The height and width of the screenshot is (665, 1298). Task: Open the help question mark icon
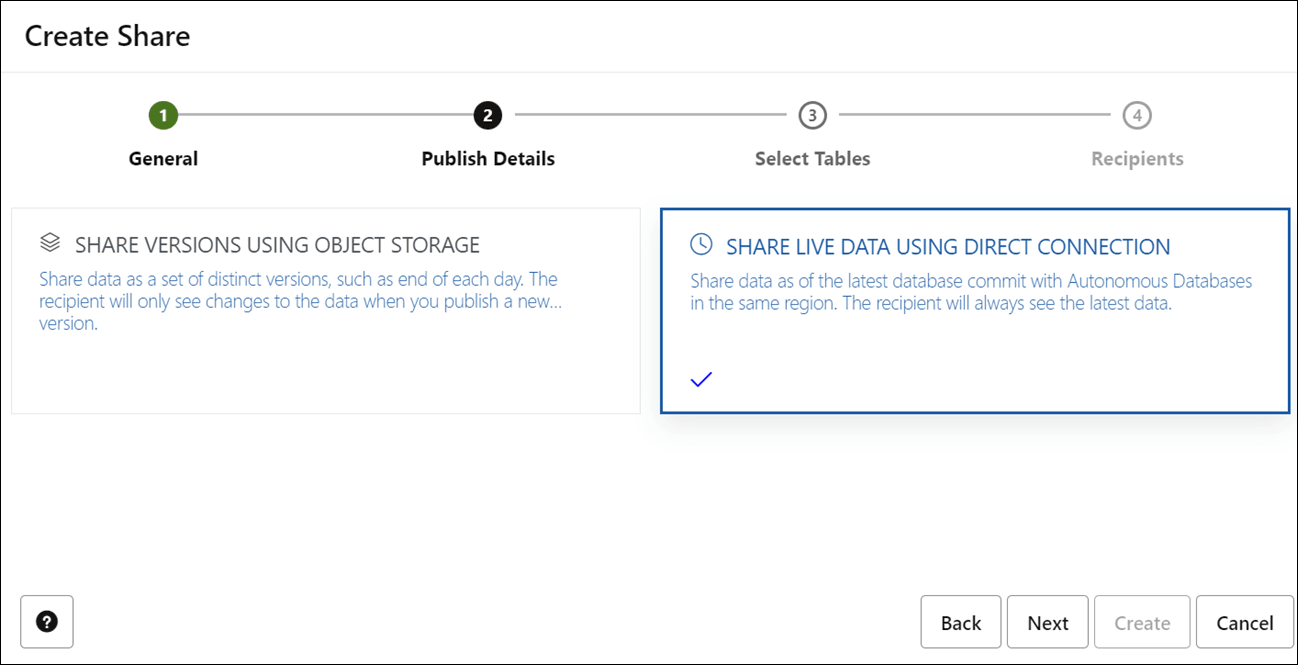pos(47,622)
